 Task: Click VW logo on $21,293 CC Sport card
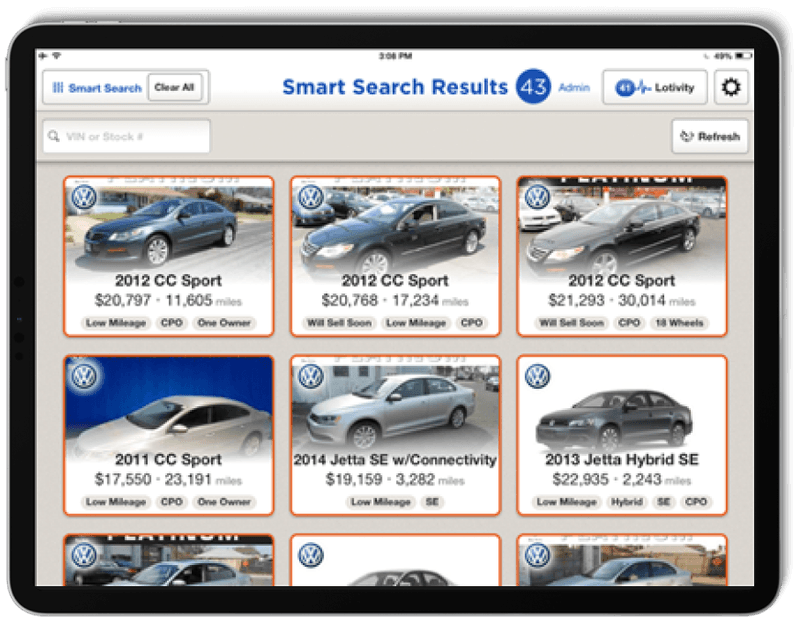pos(537,197)
